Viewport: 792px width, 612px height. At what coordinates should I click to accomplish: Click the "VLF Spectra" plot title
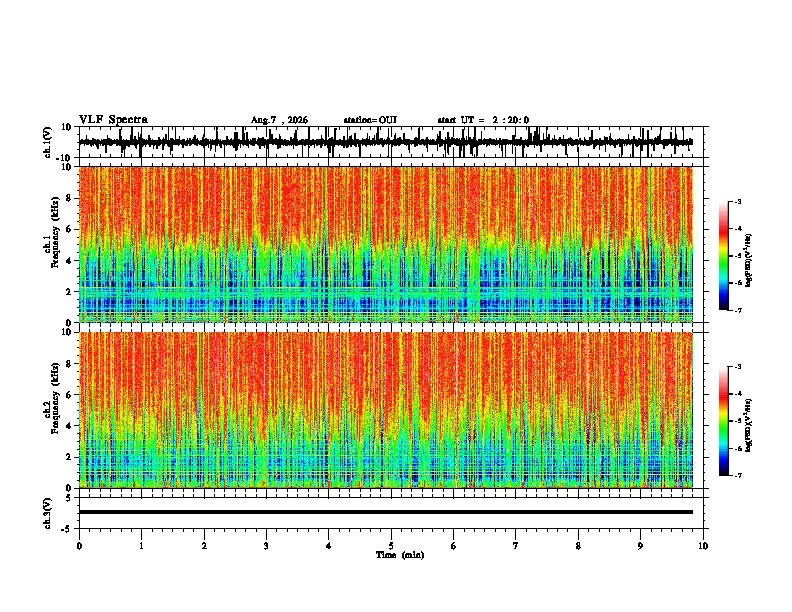tap(113, 120)
